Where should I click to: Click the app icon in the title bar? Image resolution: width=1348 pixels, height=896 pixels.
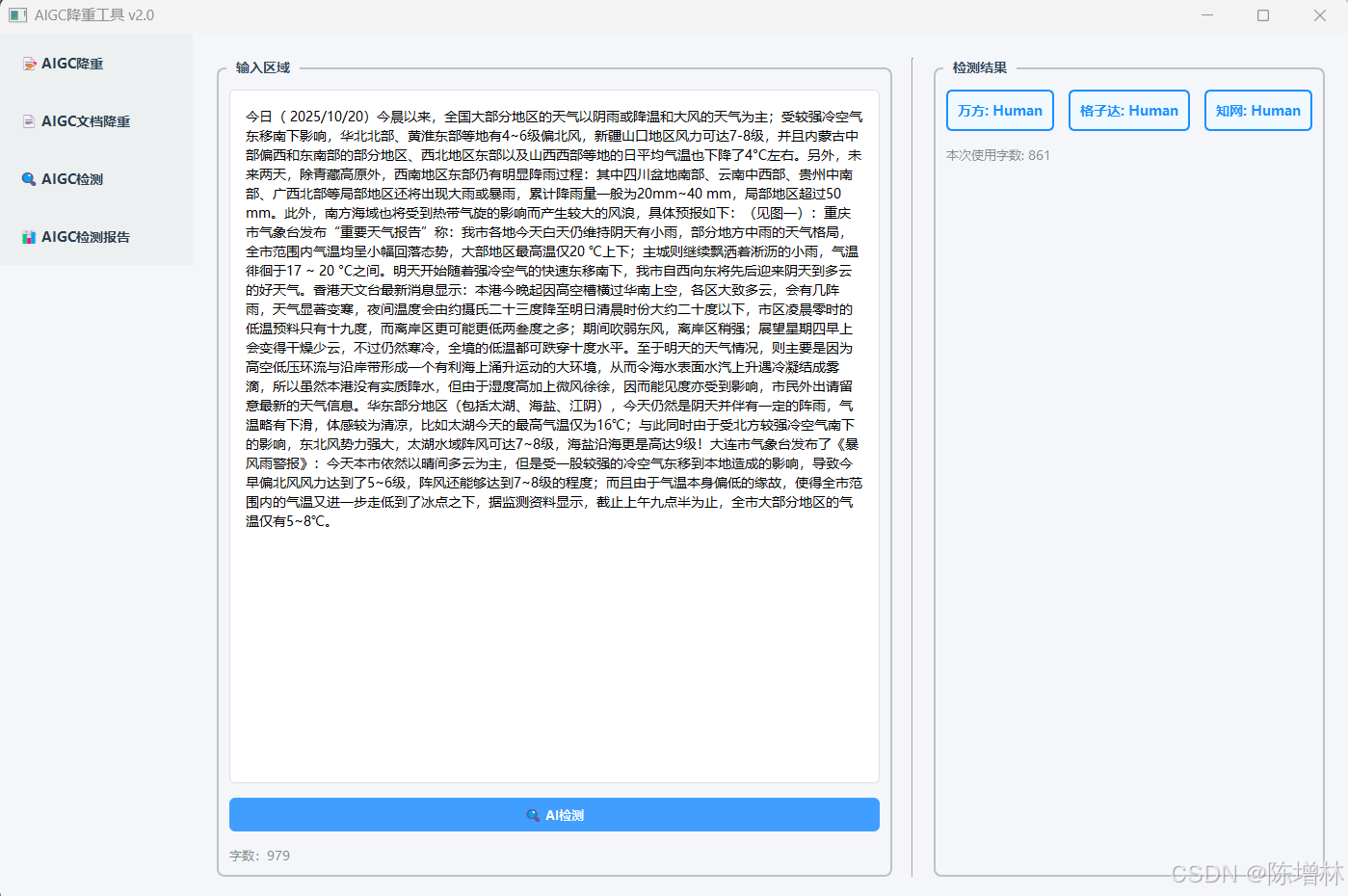coord(17,15)
